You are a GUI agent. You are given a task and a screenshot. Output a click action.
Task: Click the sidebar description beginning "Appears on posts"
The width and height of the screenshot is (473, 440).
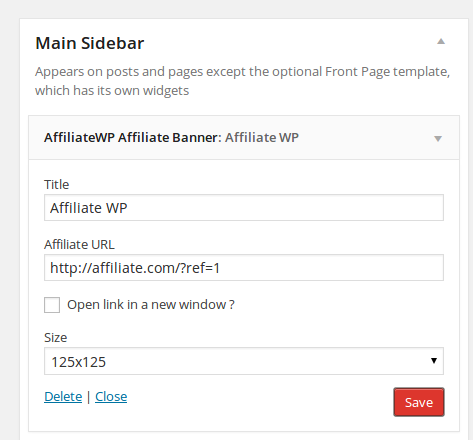242,81
